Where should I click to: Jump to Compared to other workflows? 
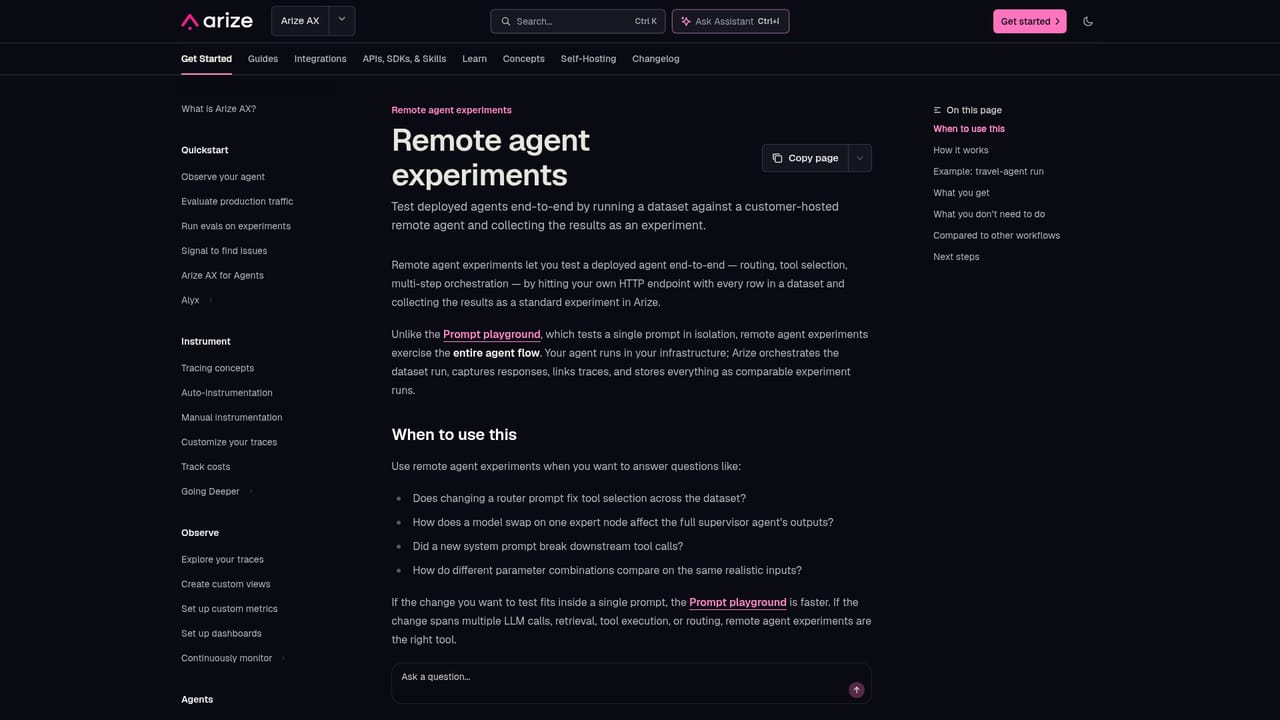996,236
